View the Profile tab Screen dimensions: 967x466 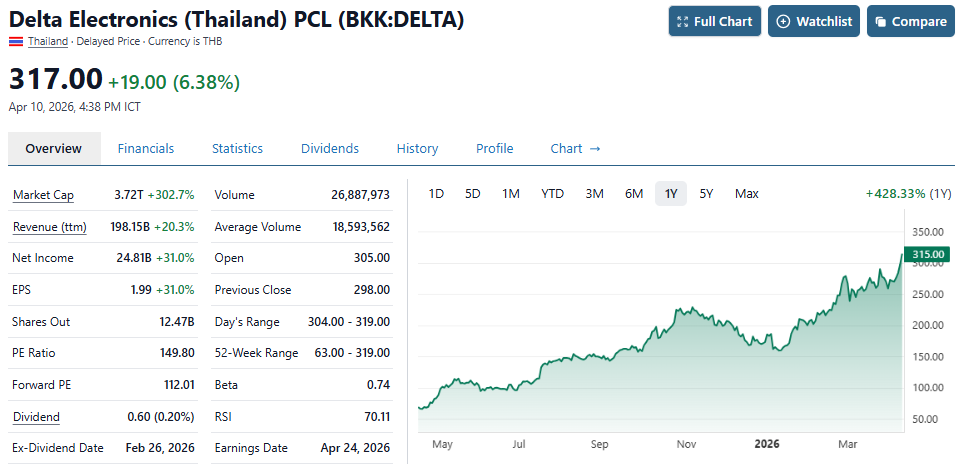[494, 148]
